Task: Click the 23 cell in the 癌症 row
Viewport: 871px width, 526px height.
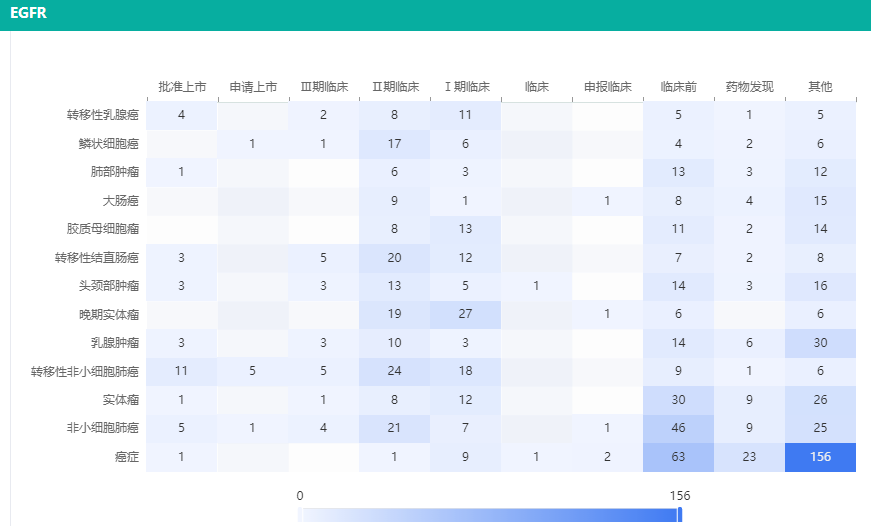Action: (749, 457)
